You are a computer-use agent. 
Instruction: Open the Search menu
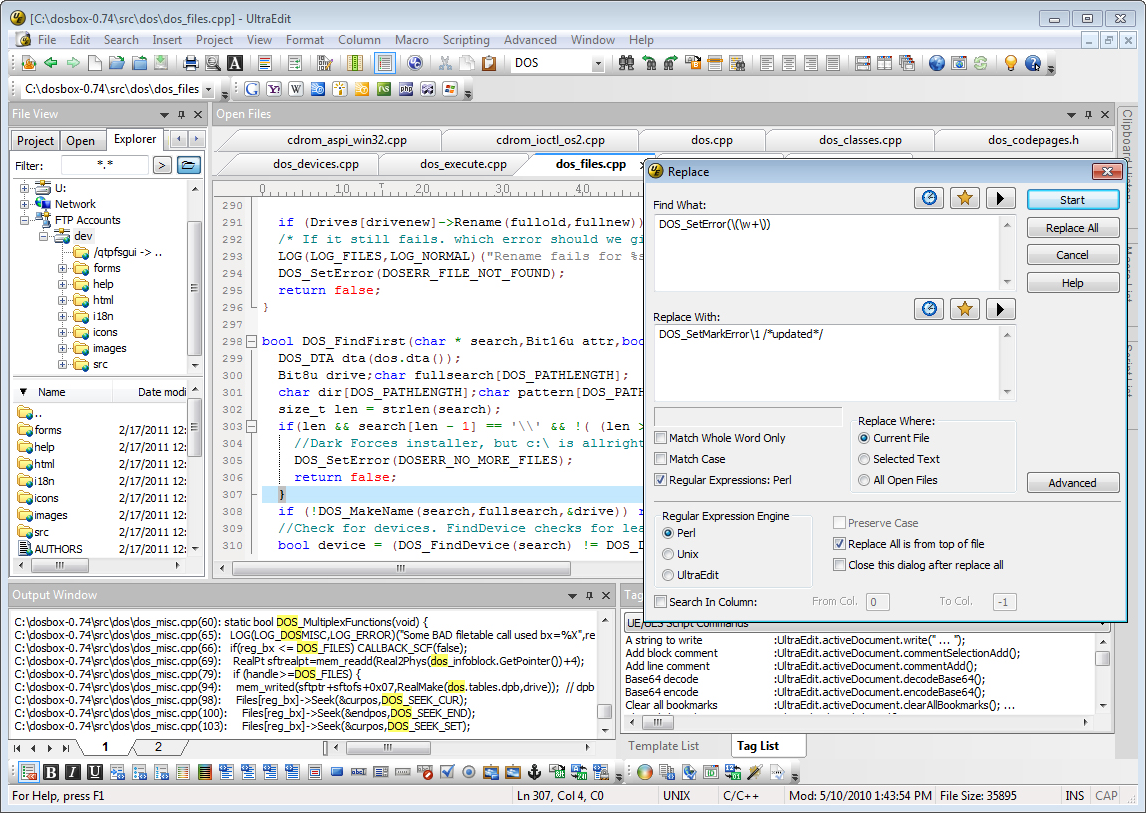point(121,40)
